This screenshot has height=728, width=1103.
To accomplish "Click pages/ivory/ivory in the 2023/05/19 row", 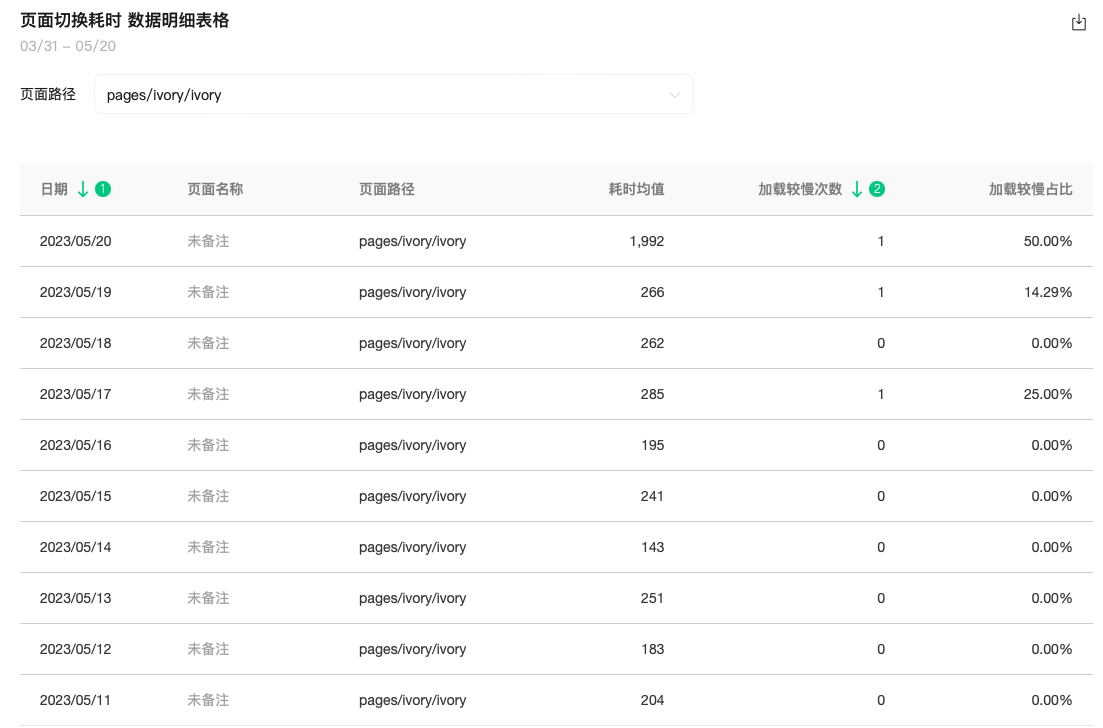I will [x=412, y=293].
